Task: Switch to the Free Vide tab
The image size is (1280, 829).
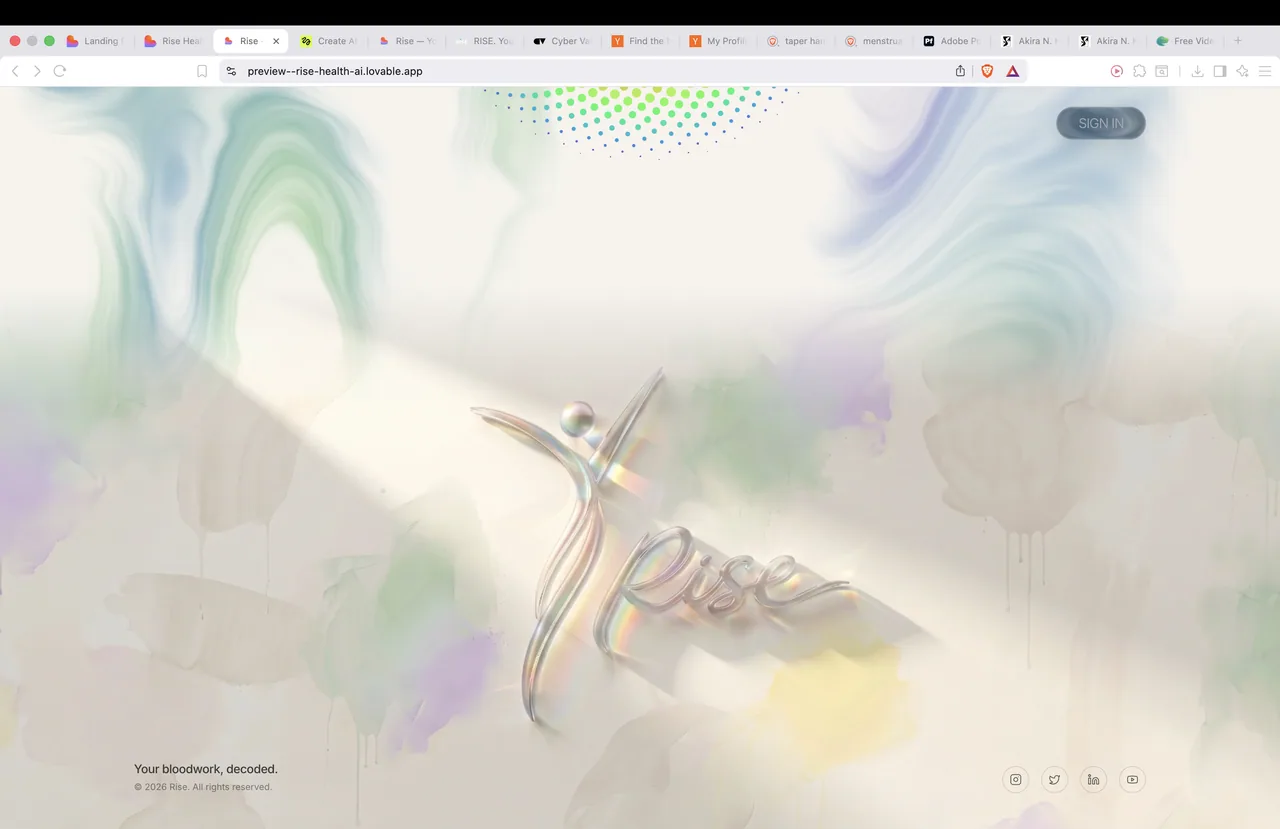Action: point(1184,41)
